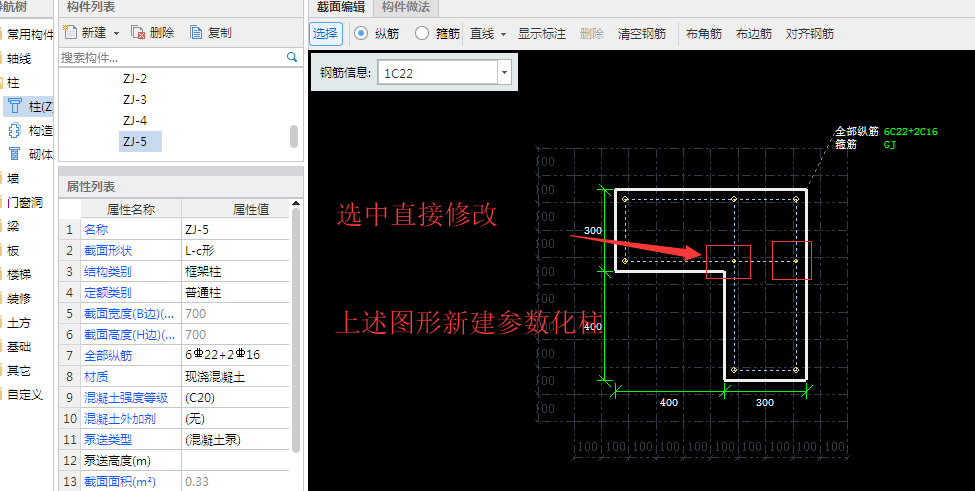This screenshot has width=975, height=491.
Task: Click the top-left rebar point in section
Action: [625, 199]
